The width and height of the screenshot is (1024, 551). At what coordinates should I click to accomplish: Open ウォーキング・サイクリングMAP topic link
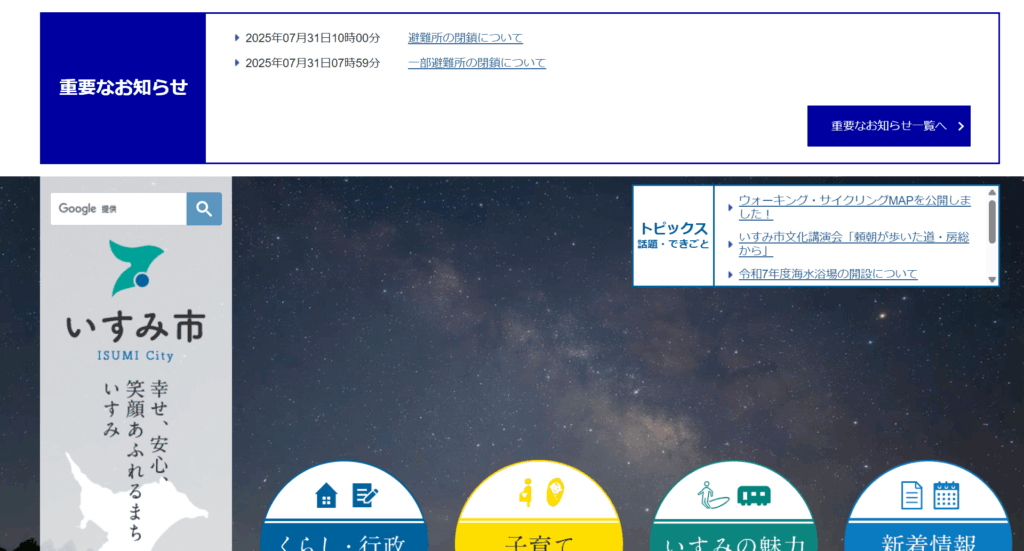pyautogui.click(x=854, y=207)
